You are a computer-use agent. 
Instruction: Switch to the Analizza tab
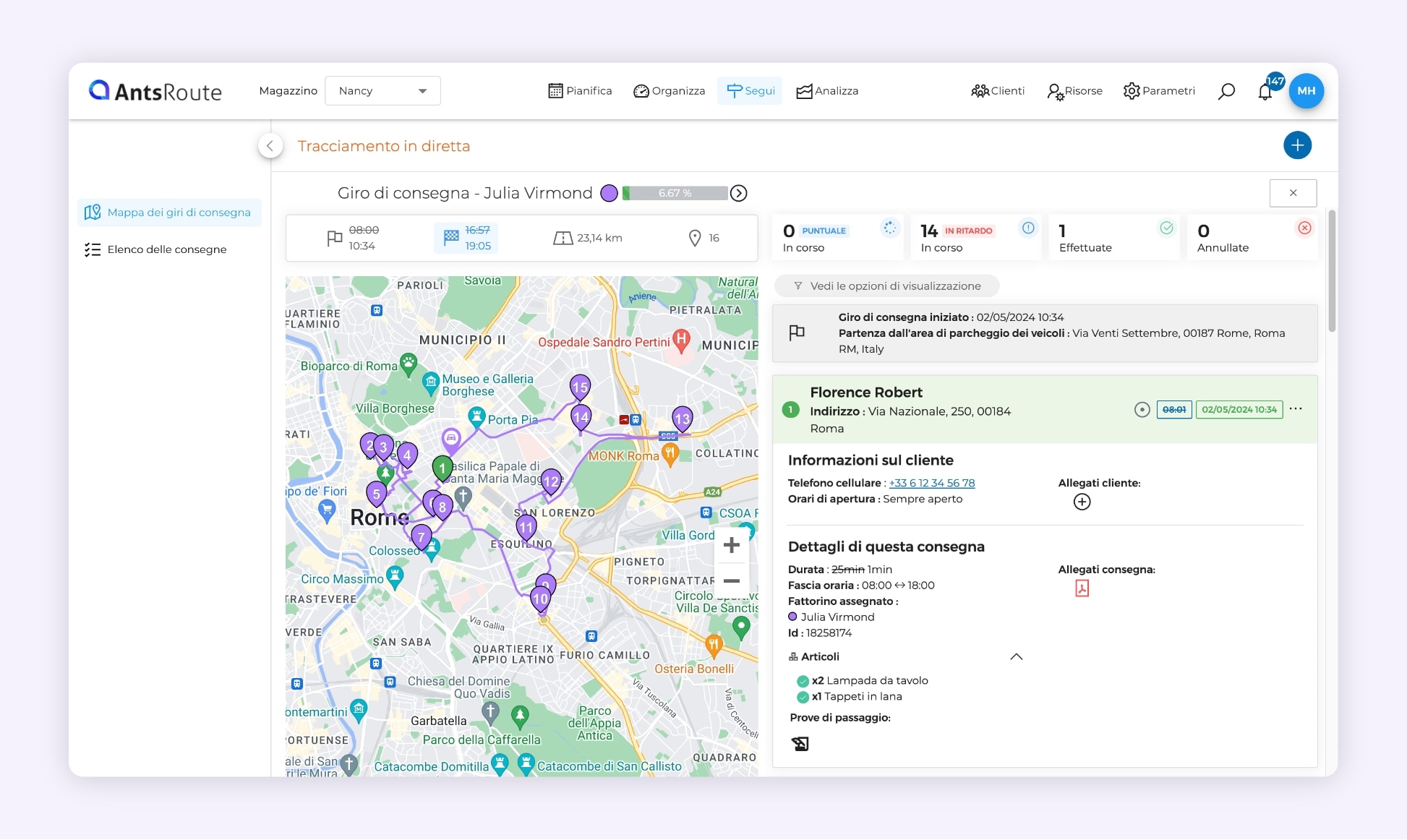click(x=827, y=90)
